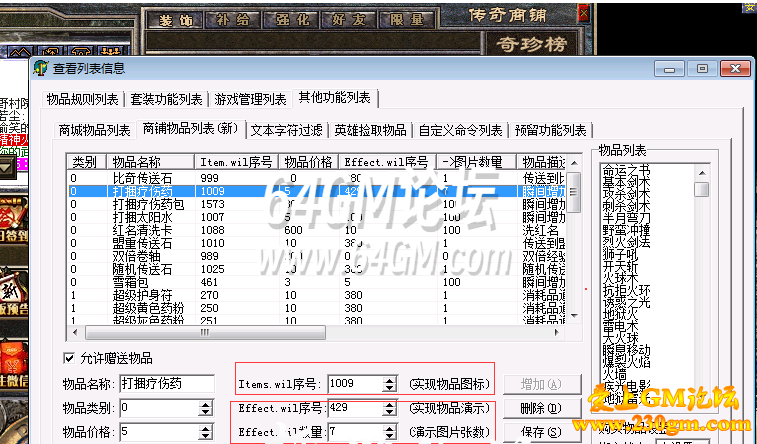Open the 装饰 tab in game shop
This screenshot has height=444, width=757.
175,20
